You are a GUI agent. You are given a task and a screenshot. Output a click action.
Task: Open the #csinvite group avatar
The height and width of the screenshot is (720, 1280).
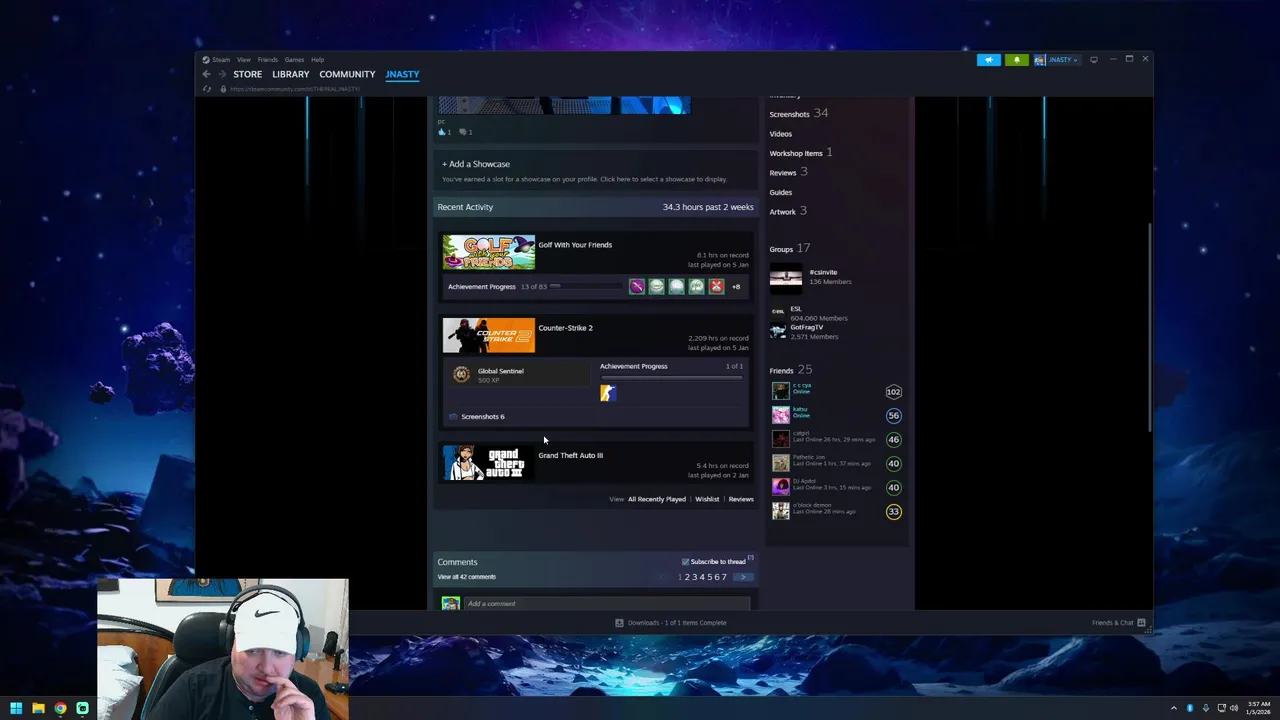pos(786,277)
